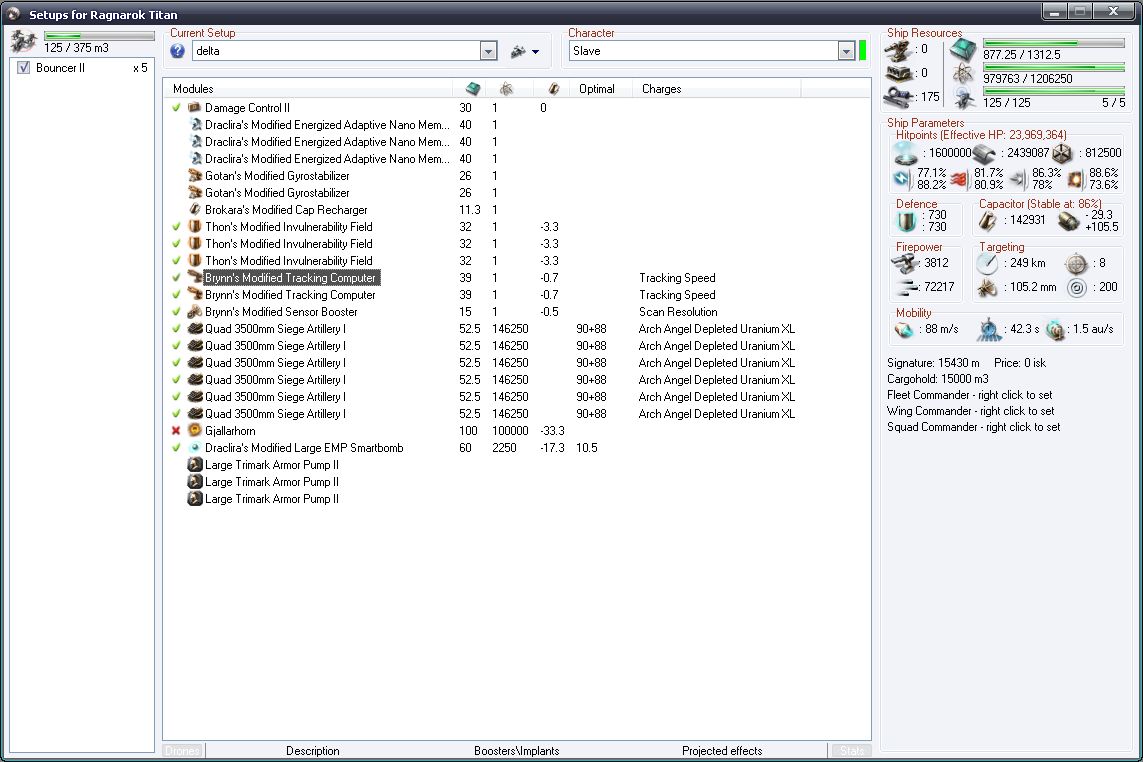Click the scan resolution icon beside 105.2 mm
Image resolution: width=1143 pixels, height=762 pixels.
[x=988, y=287]
